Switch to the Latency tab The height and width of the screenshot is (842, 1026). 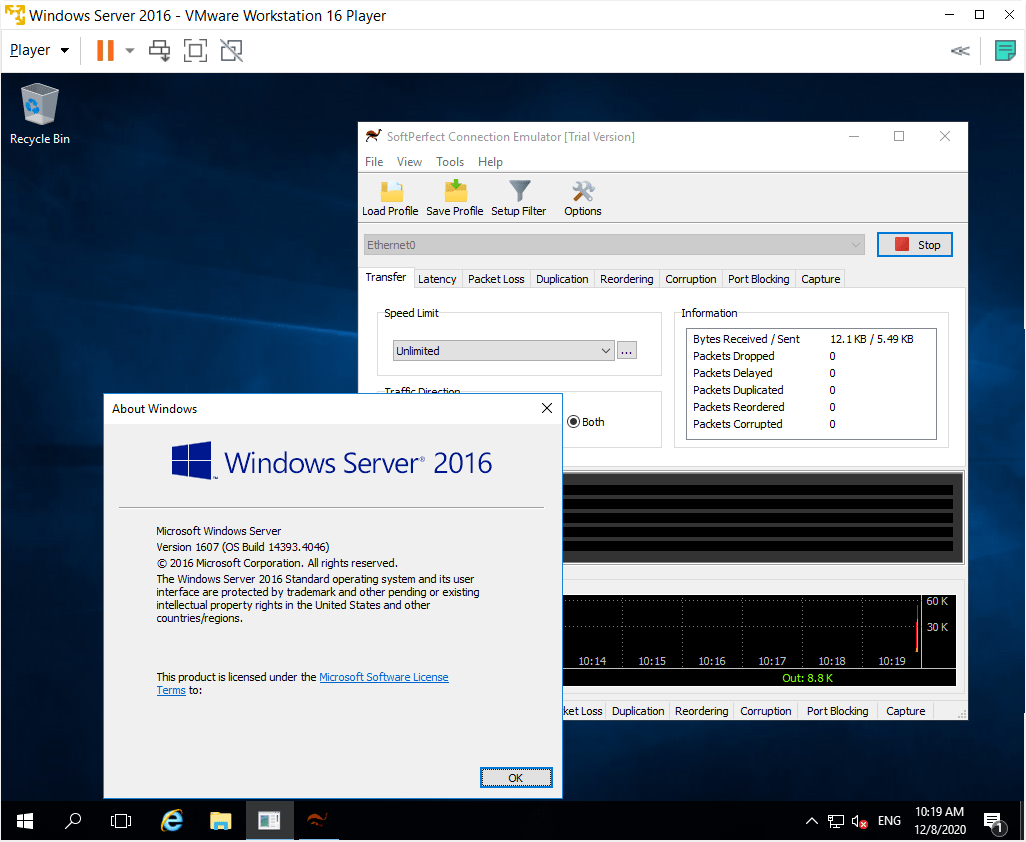pyautogui.click(x=437, y=279)
